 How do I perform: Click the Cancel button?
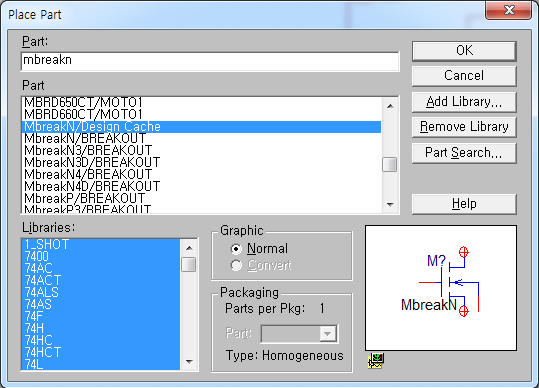pyautogui.click(x=464, y=76)
